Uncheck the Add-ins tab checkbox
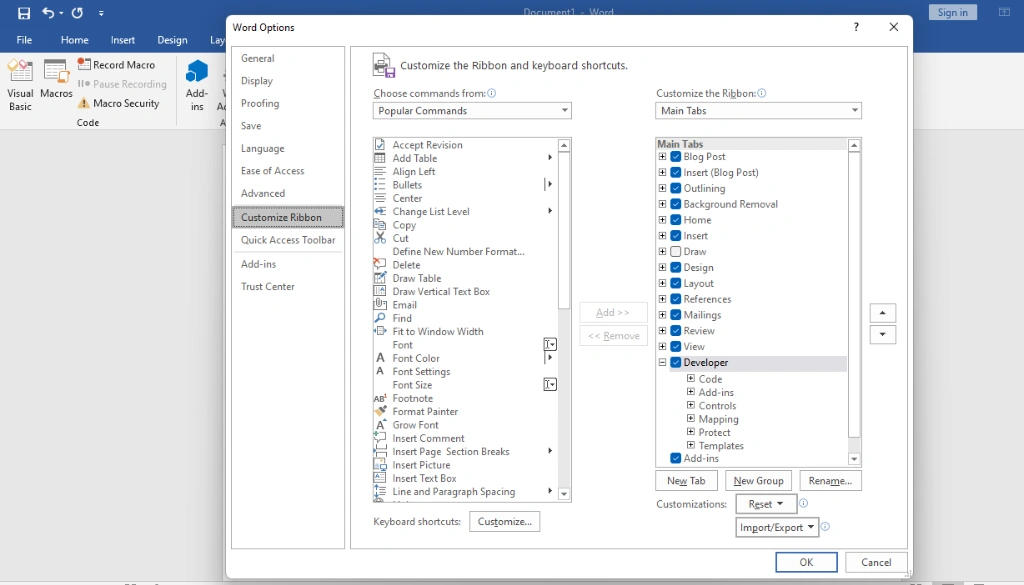The width and height of the screenshot is (1024, 585). [676, 458]
